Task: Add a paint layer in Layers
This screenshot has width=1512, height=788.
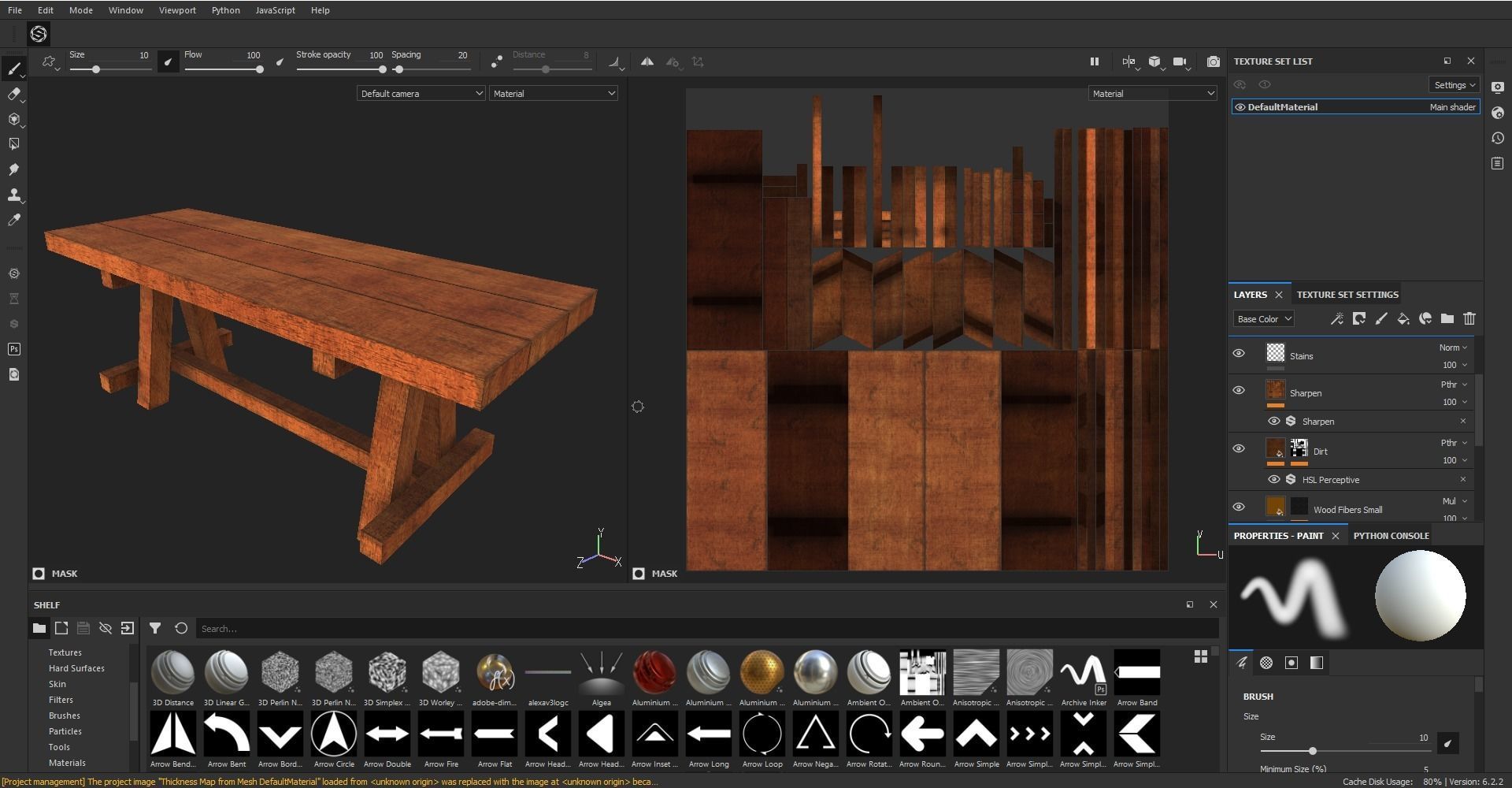Action: tap(1381, 319)
